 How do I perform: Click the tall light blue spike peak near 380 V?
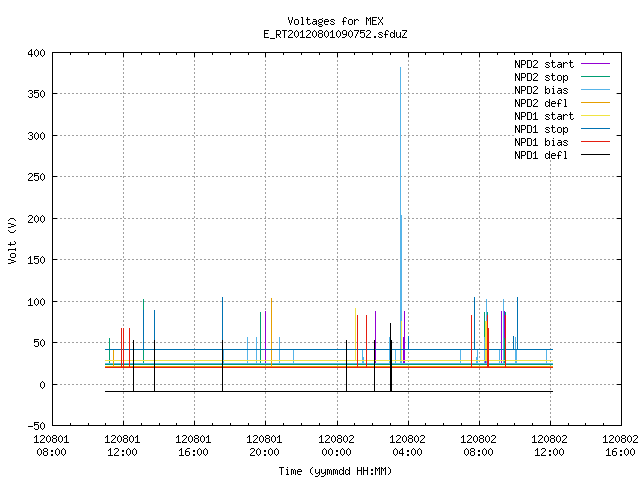click(x=400, y=68)
